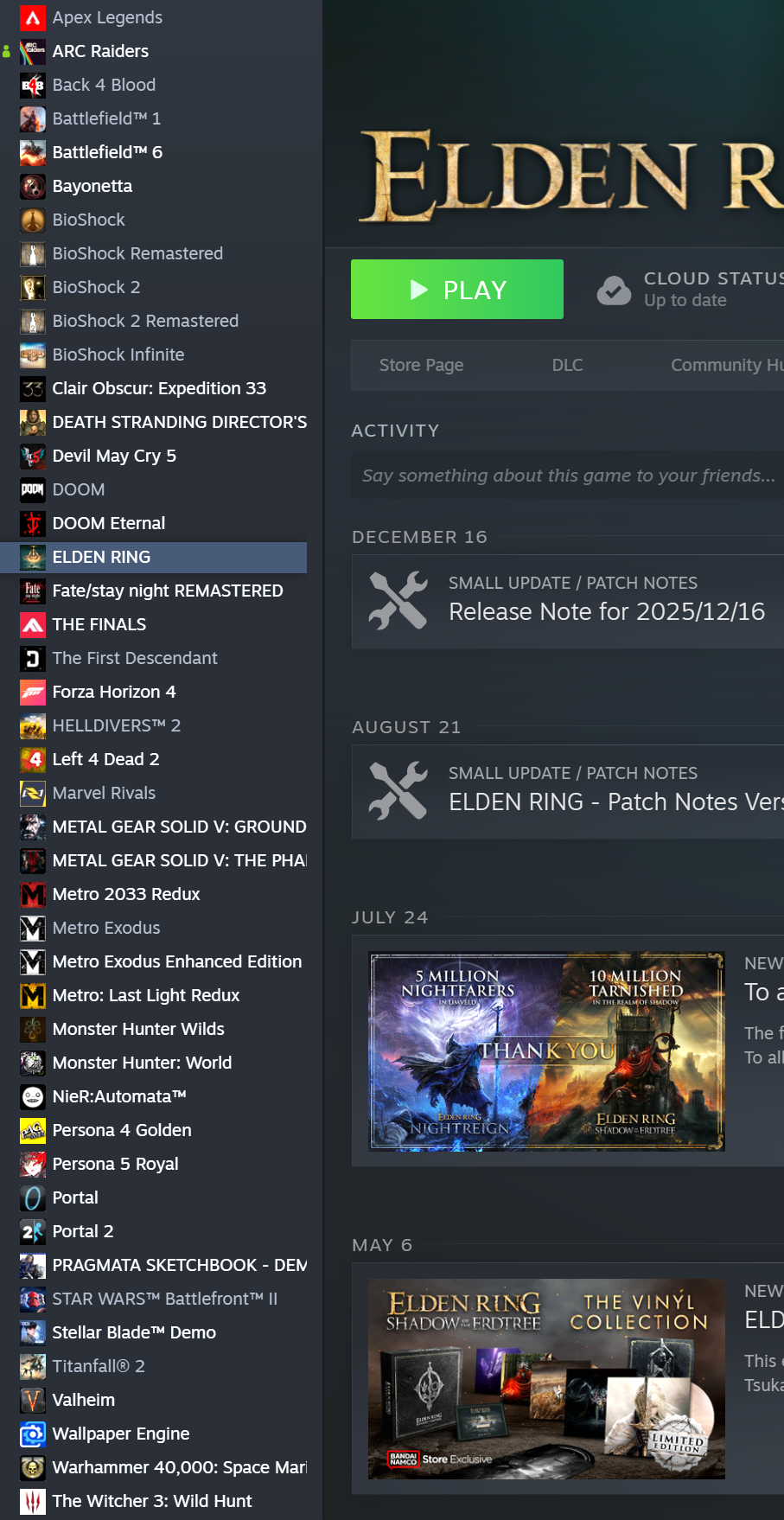
Task: Open the Vinyl Collection news image
Action: pos(546,1379)
